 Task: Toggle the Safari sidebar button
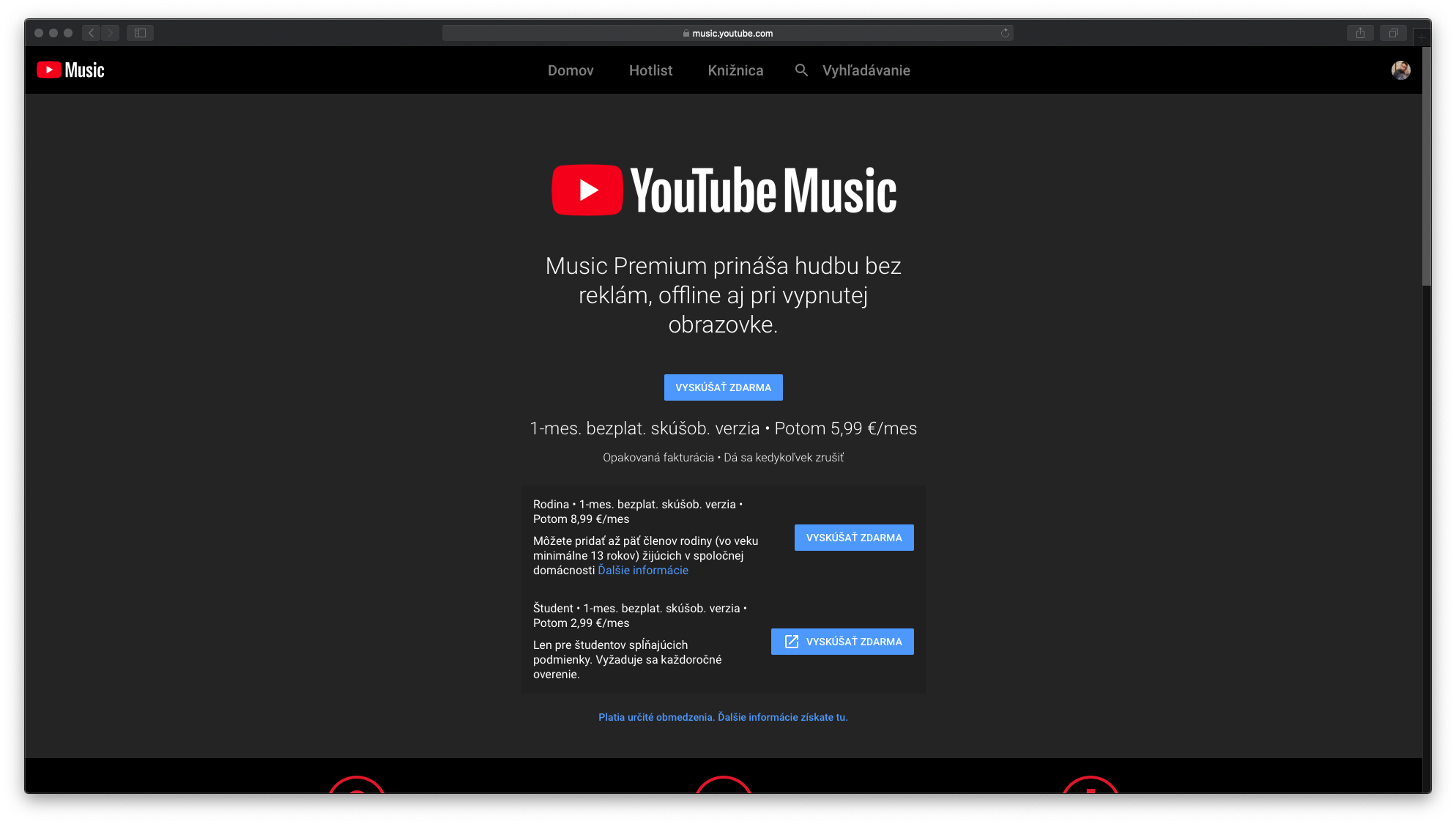tap(140, 33)
